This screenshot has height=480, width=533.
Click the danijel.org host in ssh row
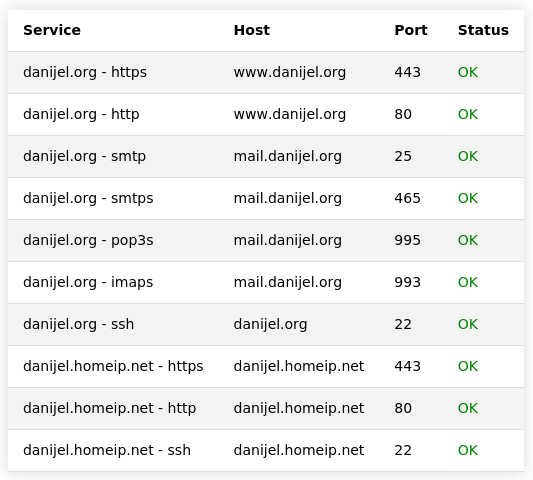coord(270,324)
